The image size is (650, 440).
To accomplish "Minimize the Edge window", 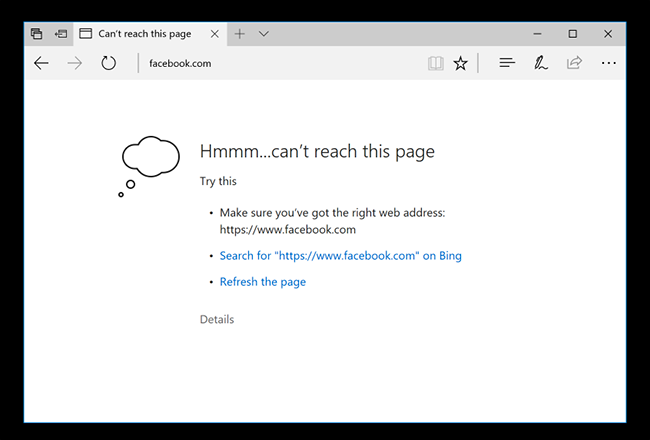I will pyautogui.click(x=537, y=34).
